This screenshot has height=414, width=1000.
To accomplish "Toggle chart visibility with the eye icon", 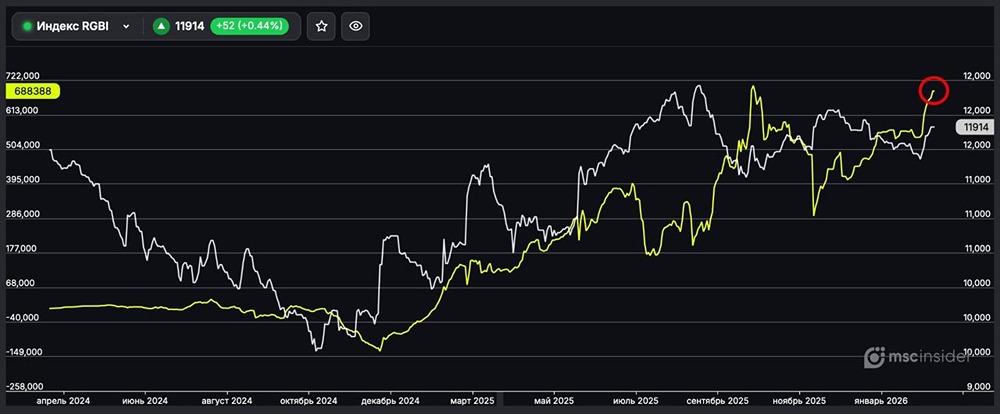I will (x=357, y=27).
